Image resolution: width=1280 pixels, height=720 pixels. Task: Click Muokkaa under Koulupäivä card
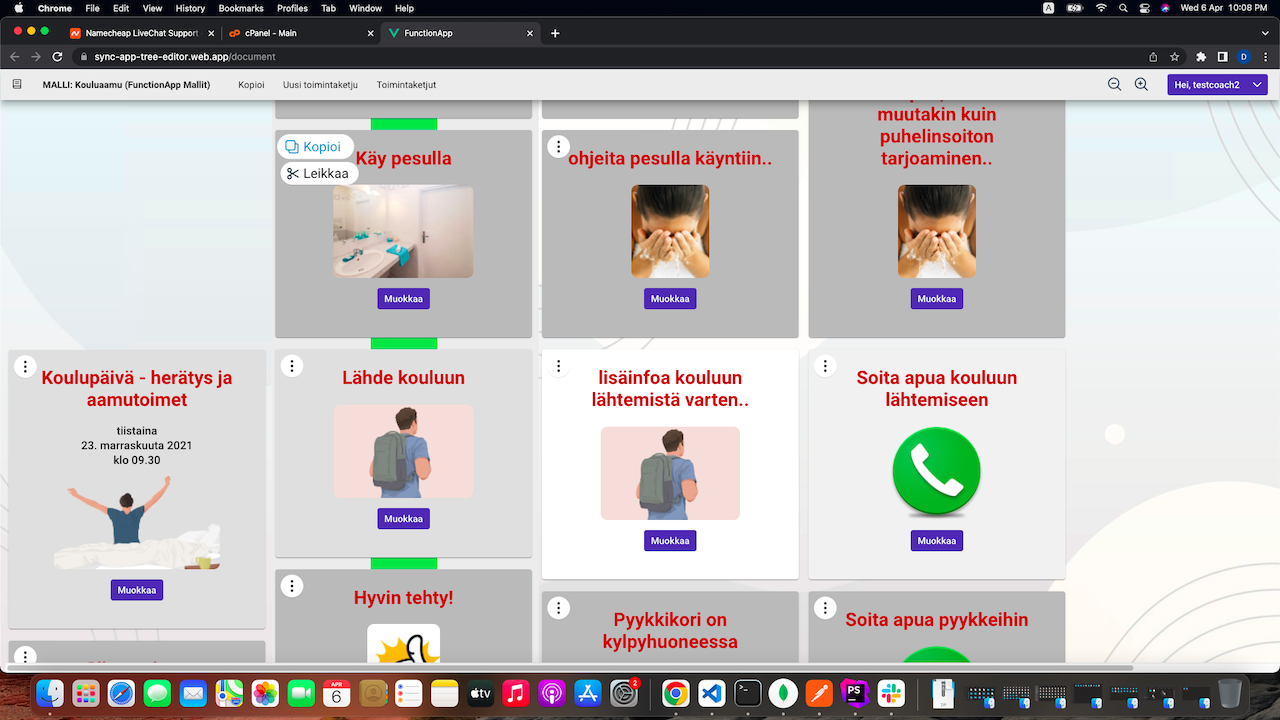(x=137, y=590)
